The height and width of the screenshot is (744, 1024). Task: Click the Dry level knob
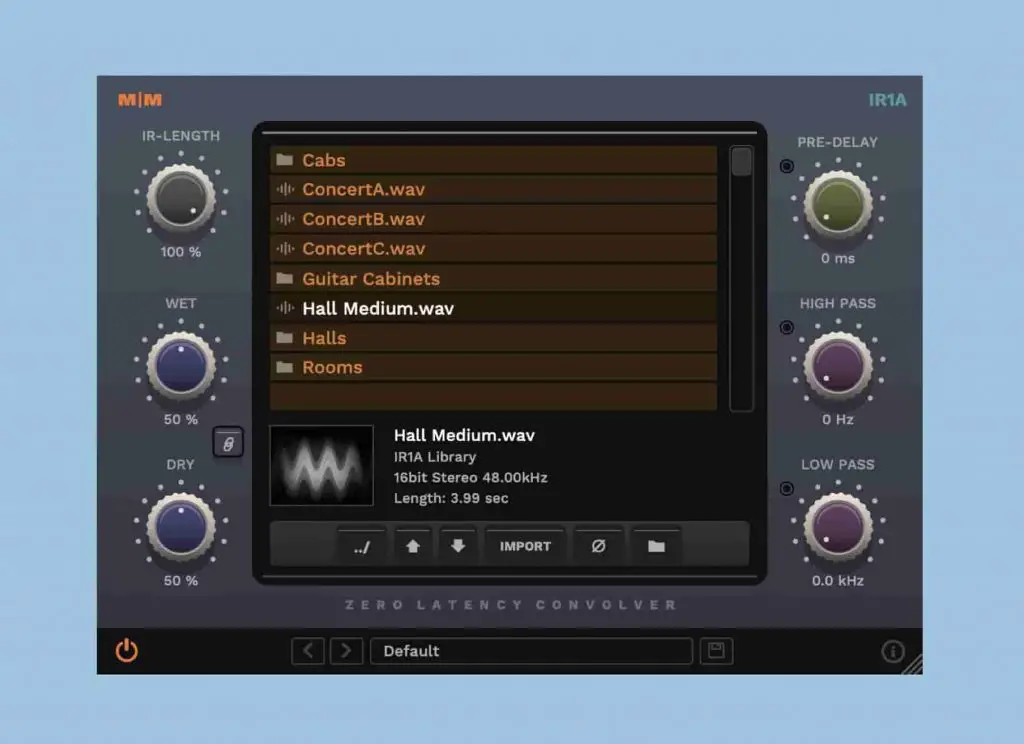point(181,526)
